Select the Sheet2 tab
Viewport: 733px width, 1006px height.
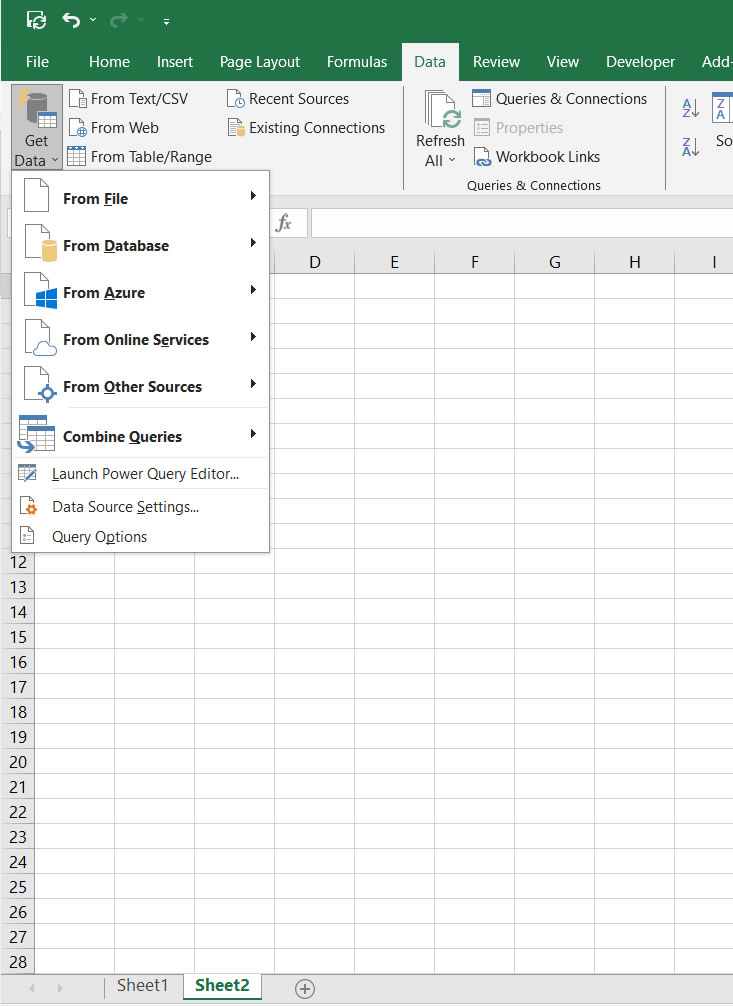222,985
